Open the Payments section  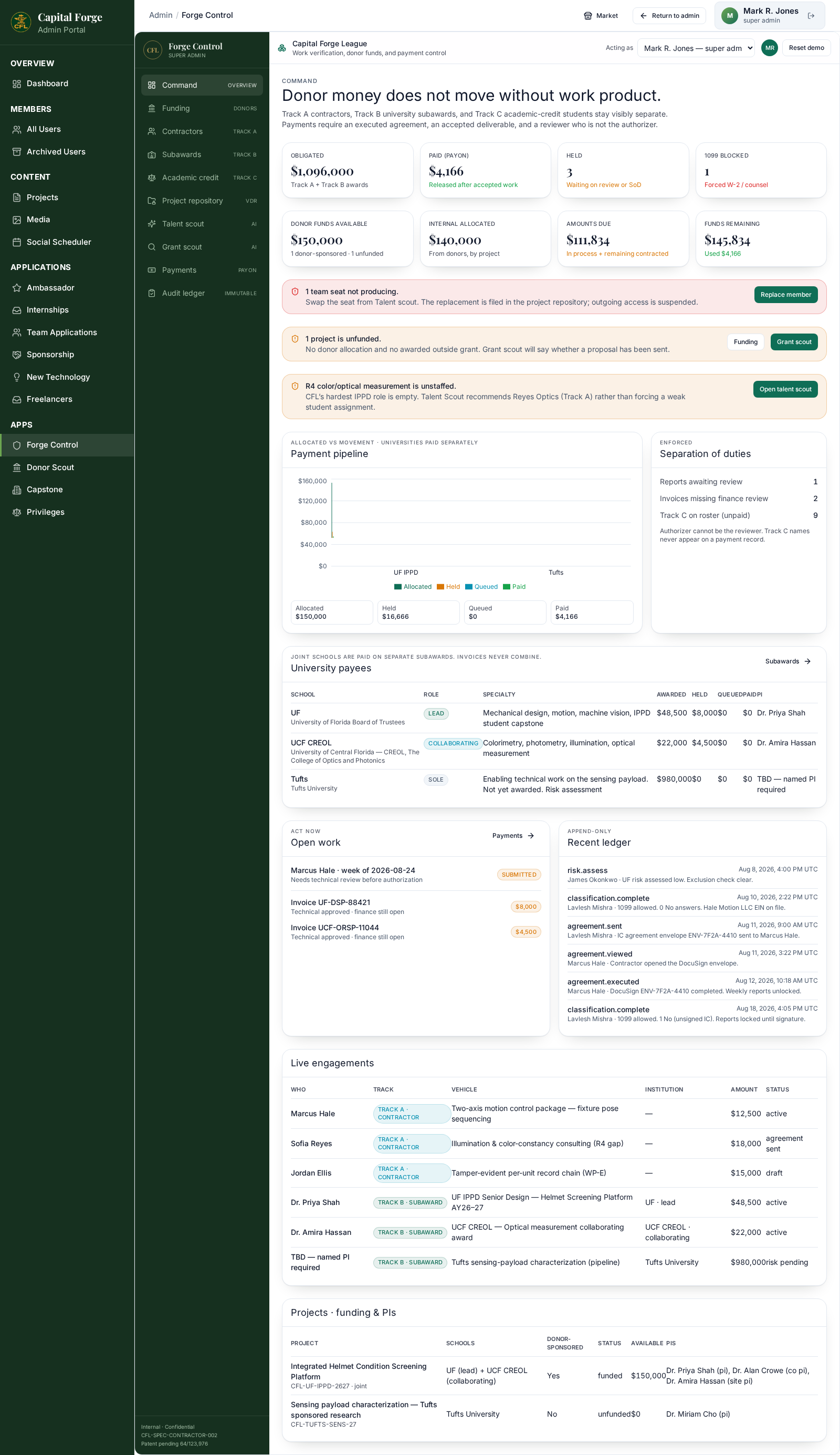pyautogui.click(x=202, y=270)
